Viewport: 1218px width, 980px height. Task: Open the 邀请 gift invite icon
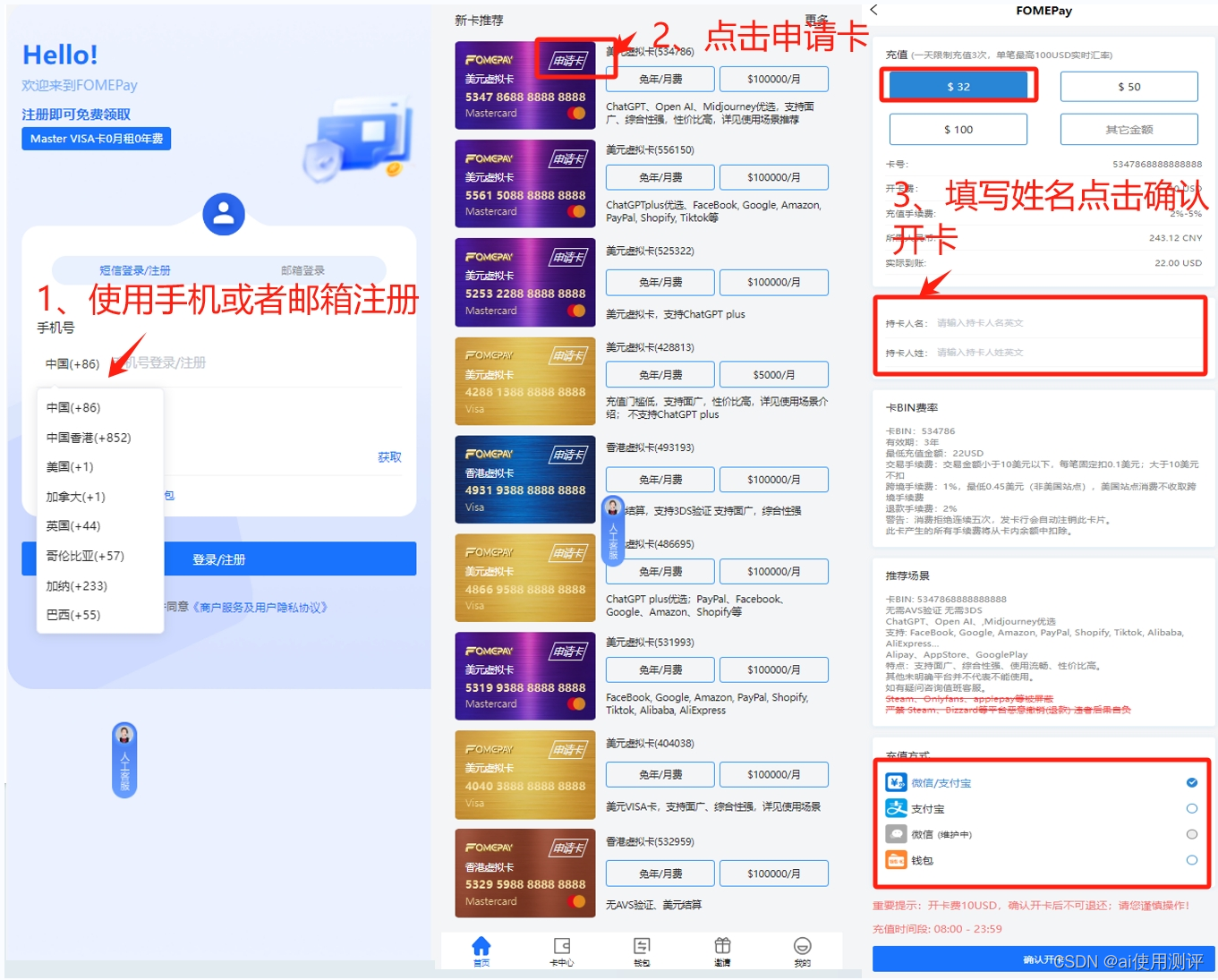722,950
